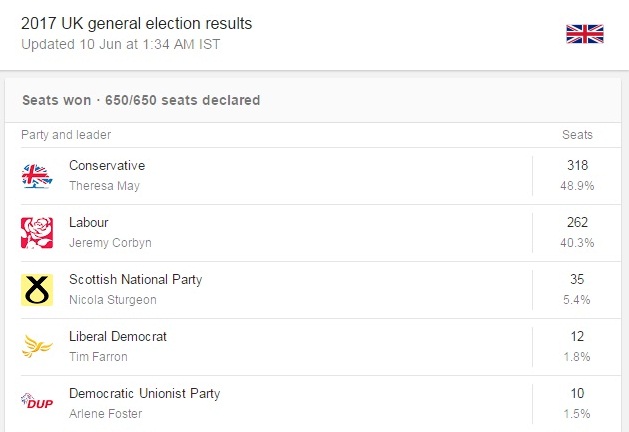
Task: Click leader name Jeremy Corbyn
Action: click(108, 243)
